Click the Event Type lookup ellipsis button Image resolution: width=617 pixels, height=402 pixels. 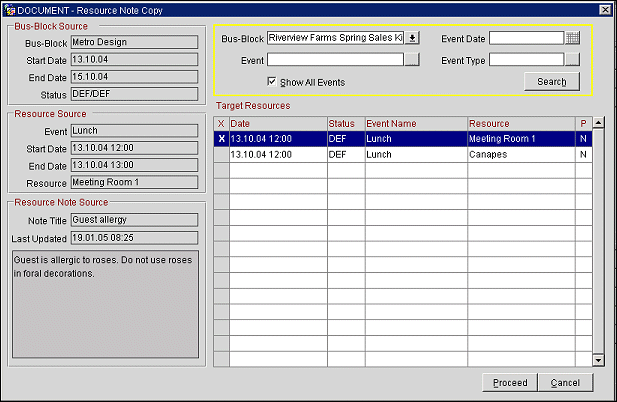(572, 60)
